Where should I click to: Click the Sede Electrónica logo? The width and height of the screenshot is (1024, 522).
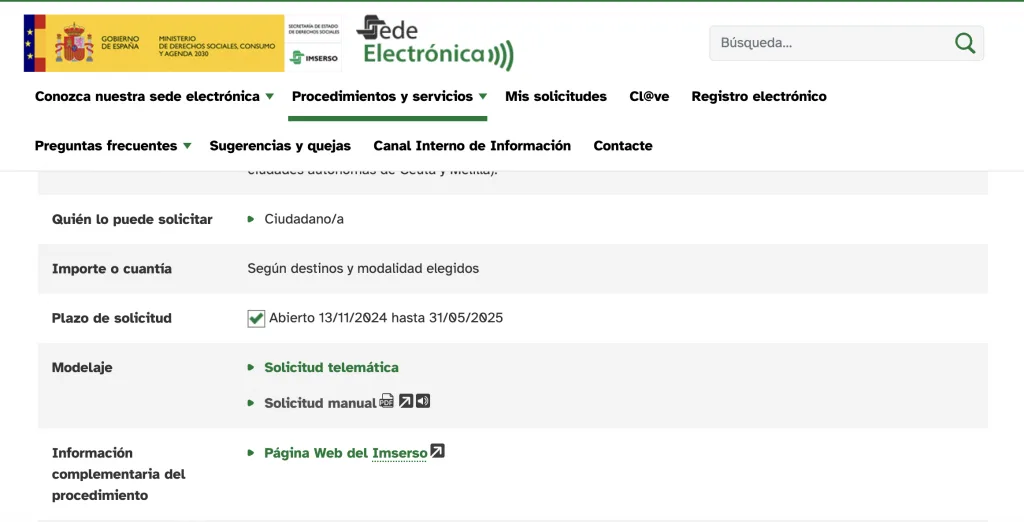tap(435, 42)
